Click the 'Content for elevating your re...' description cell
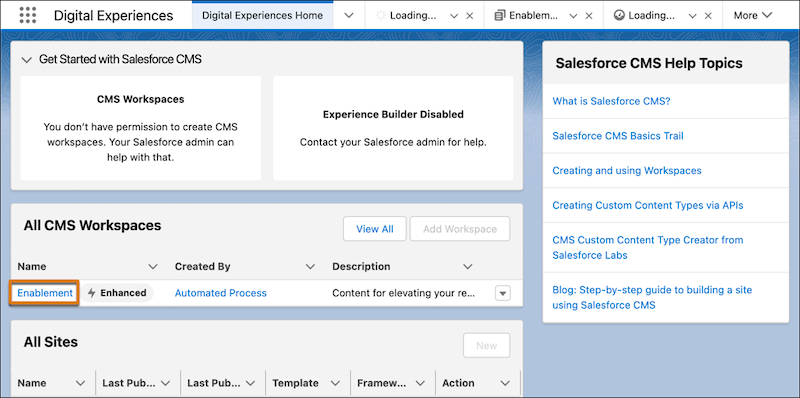This screenshot has width=800, height=398. coord(404,293)
